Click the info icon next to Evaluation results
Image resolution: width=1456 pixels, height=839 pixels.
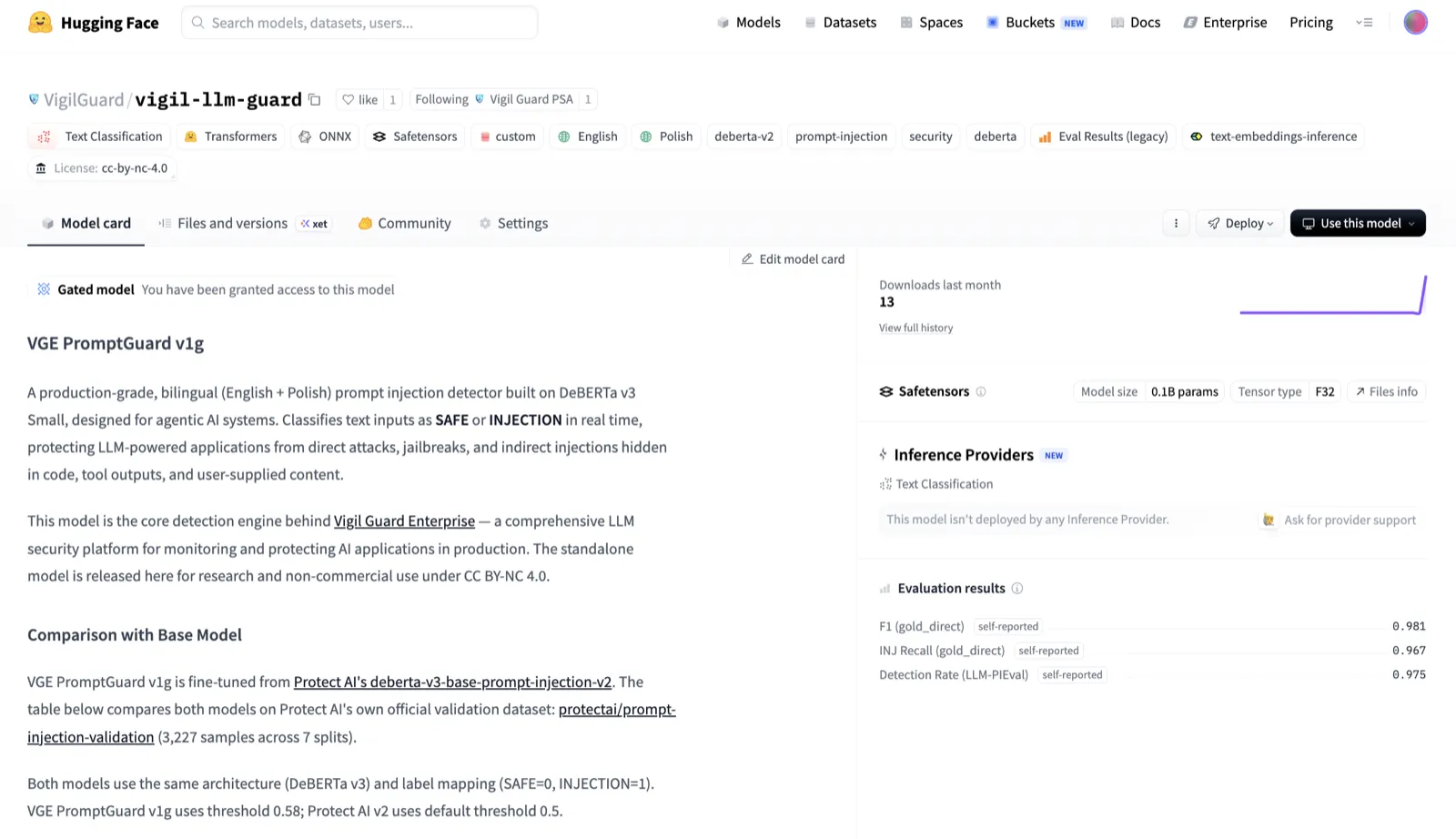pyautogui.click(x=1017, y=588)
